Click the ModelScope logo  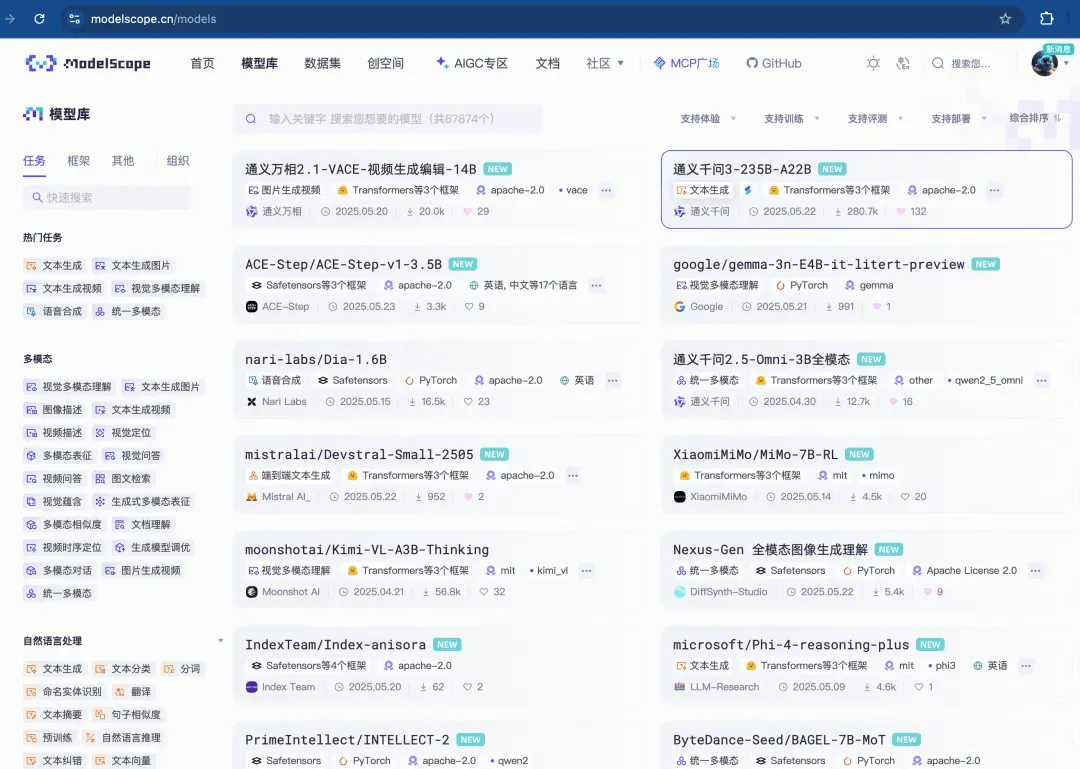tap(87, 63)
